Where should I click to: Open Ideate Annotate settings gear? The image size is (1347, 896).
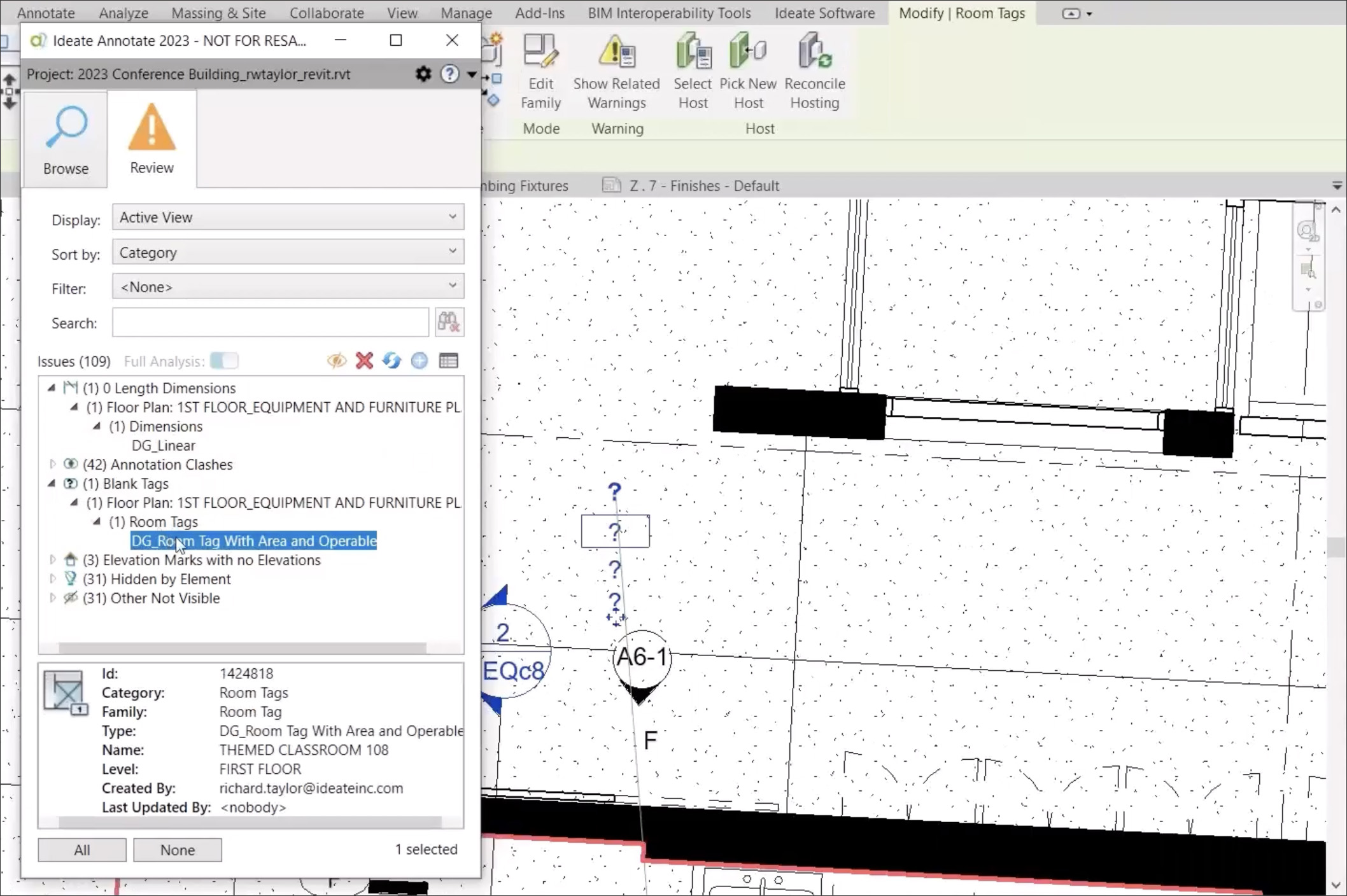tap(423, 74)
